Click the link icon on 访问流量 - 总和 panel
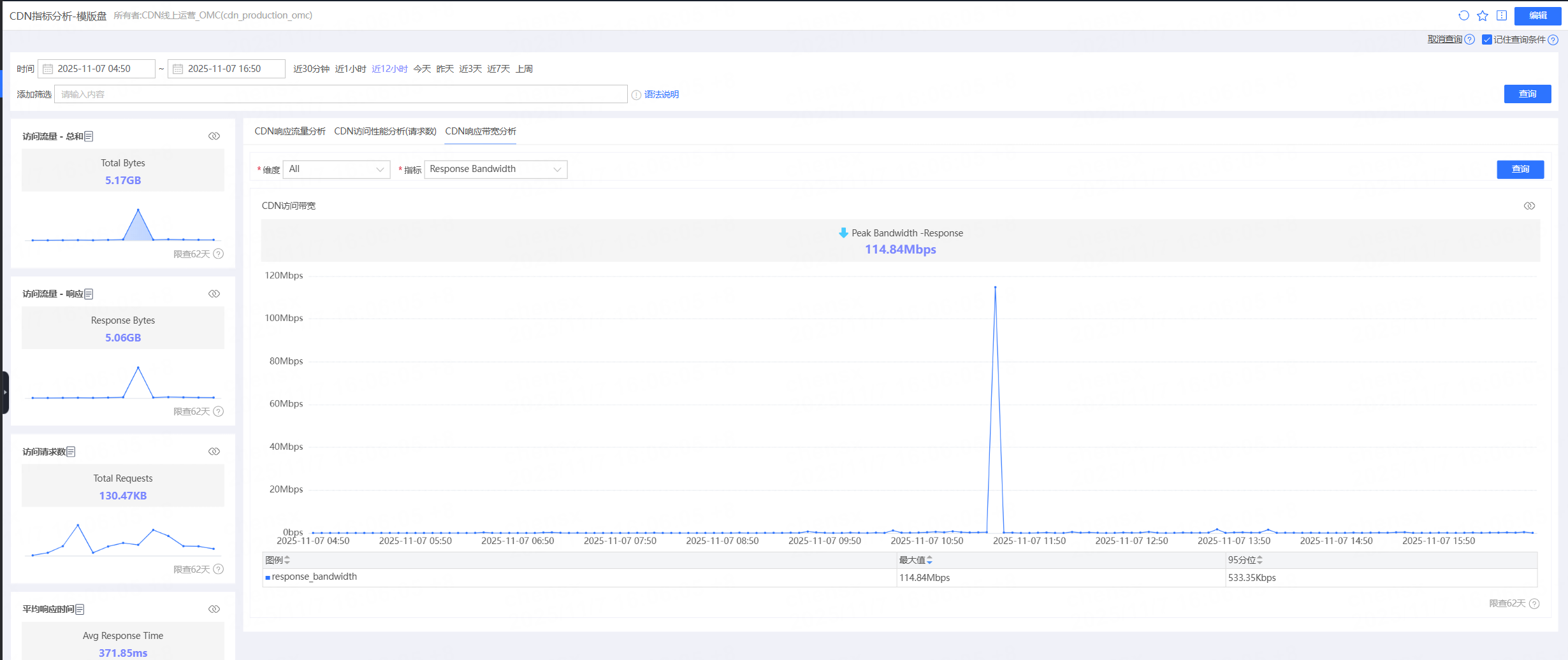This screenshot has height=660, width=1568. pyautogui.click(x=214, y=136)
